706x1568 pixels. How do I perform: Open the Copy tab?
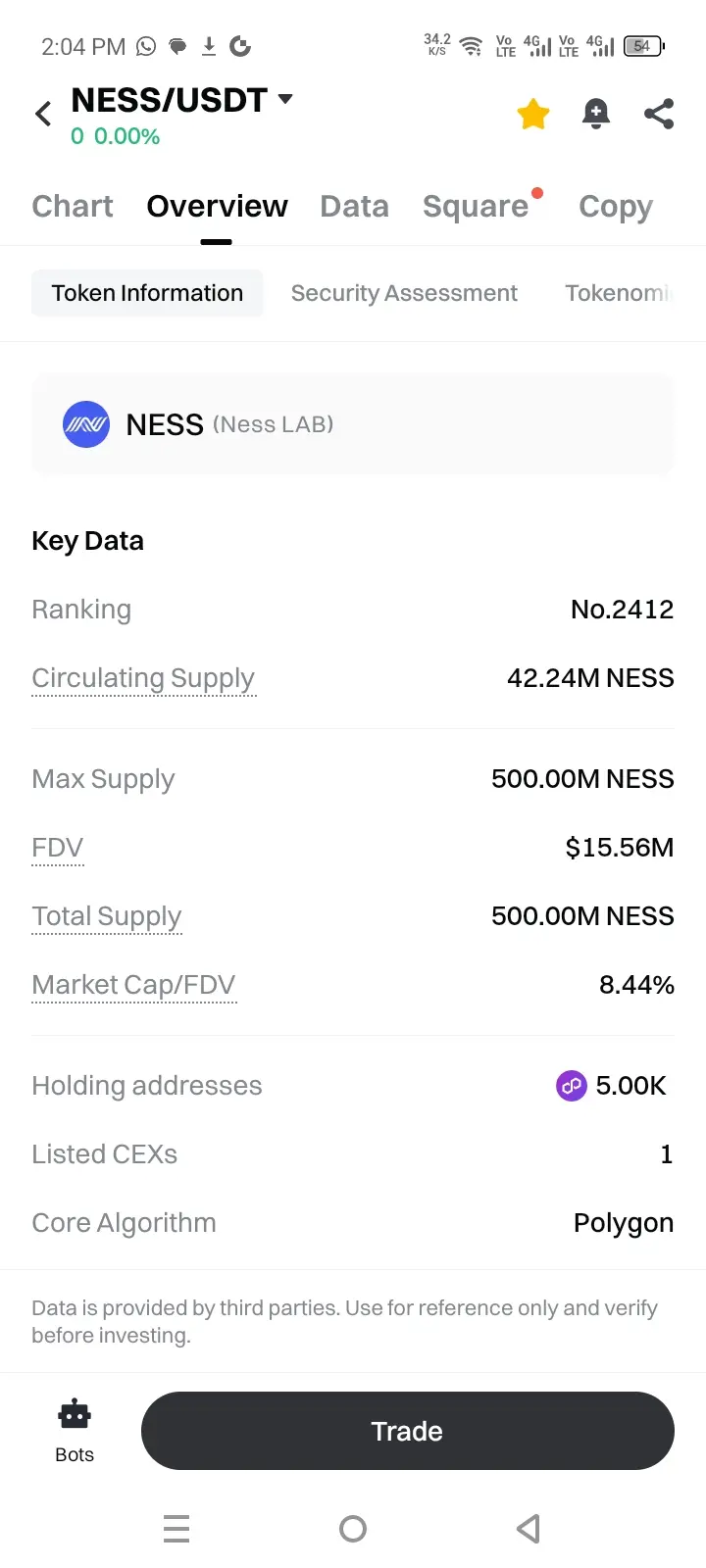click(615, 206)
